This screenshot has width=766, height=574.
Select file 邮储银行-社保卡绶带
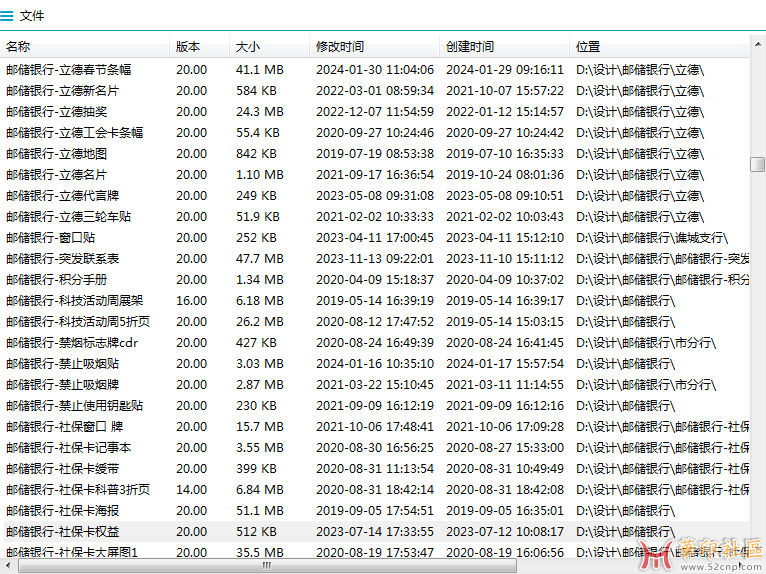coord(63,469)
